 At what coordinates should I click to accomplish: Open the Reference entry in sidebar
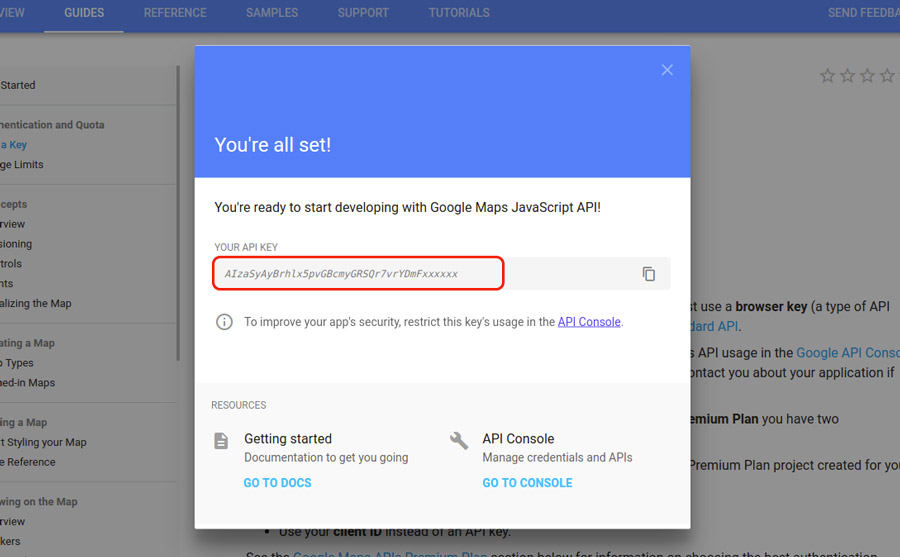[x=28, y=462]
